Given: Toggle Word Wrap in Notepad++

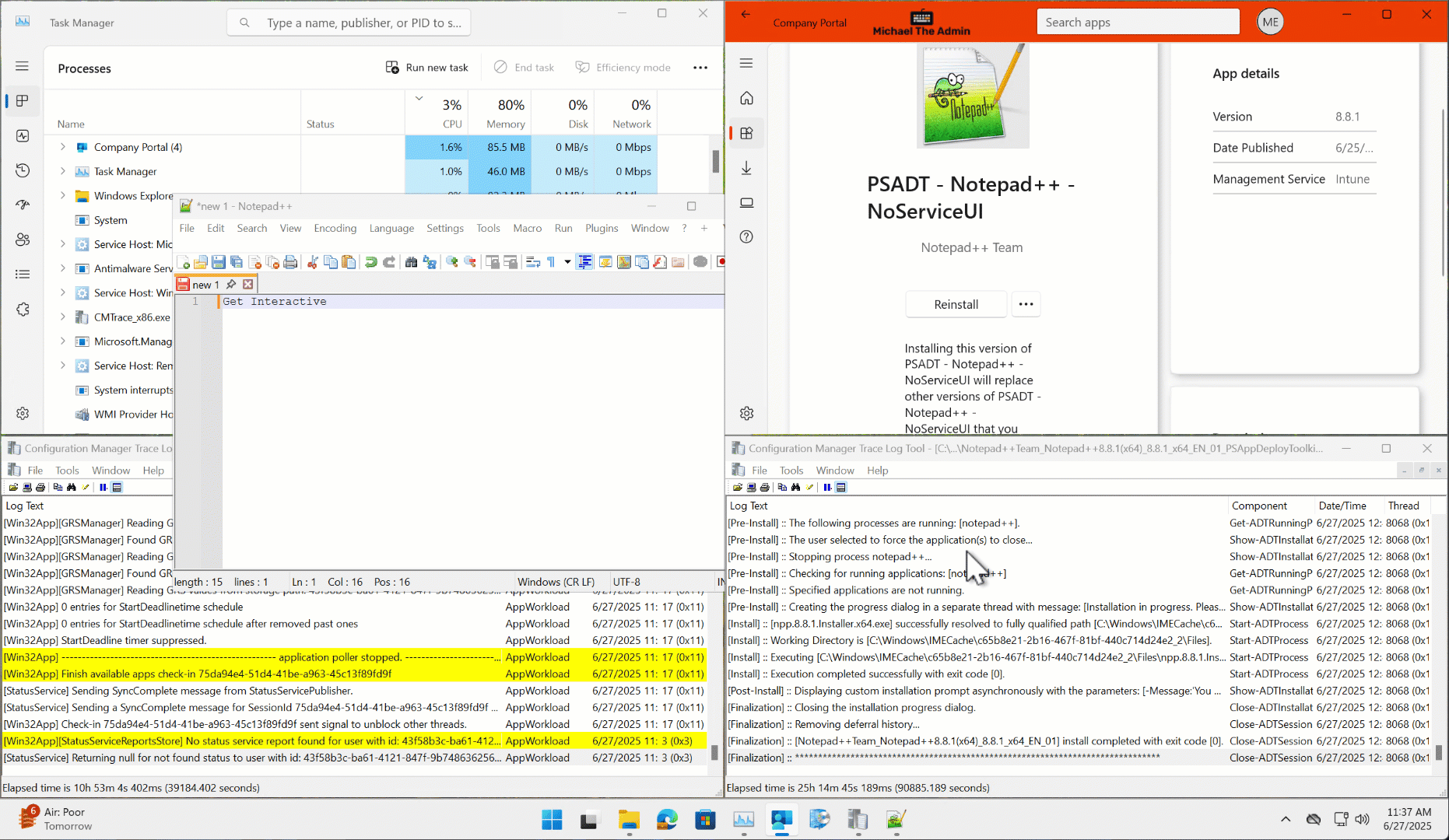Looking at the screenshot, I should [533, 262].
